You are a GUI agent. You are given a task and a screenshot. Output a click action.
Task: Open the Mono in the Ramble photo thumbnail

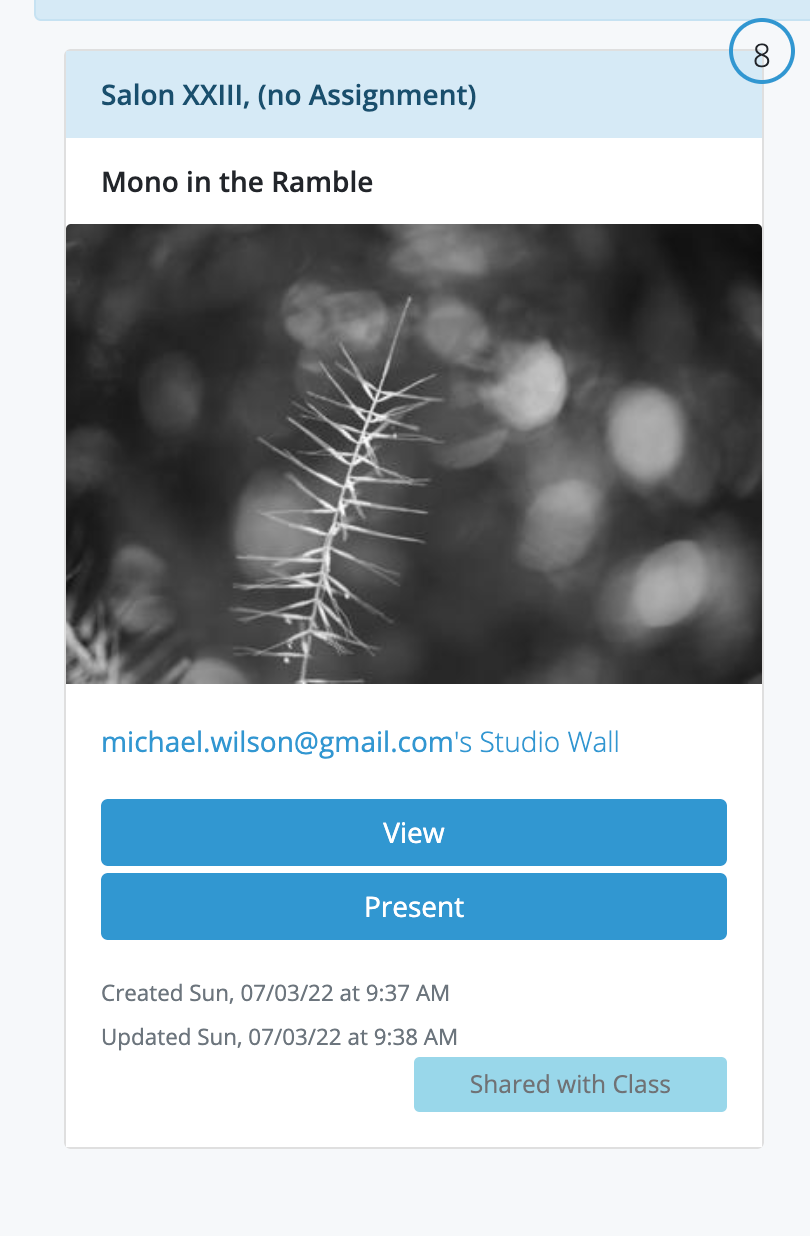(x=414, y=454)
